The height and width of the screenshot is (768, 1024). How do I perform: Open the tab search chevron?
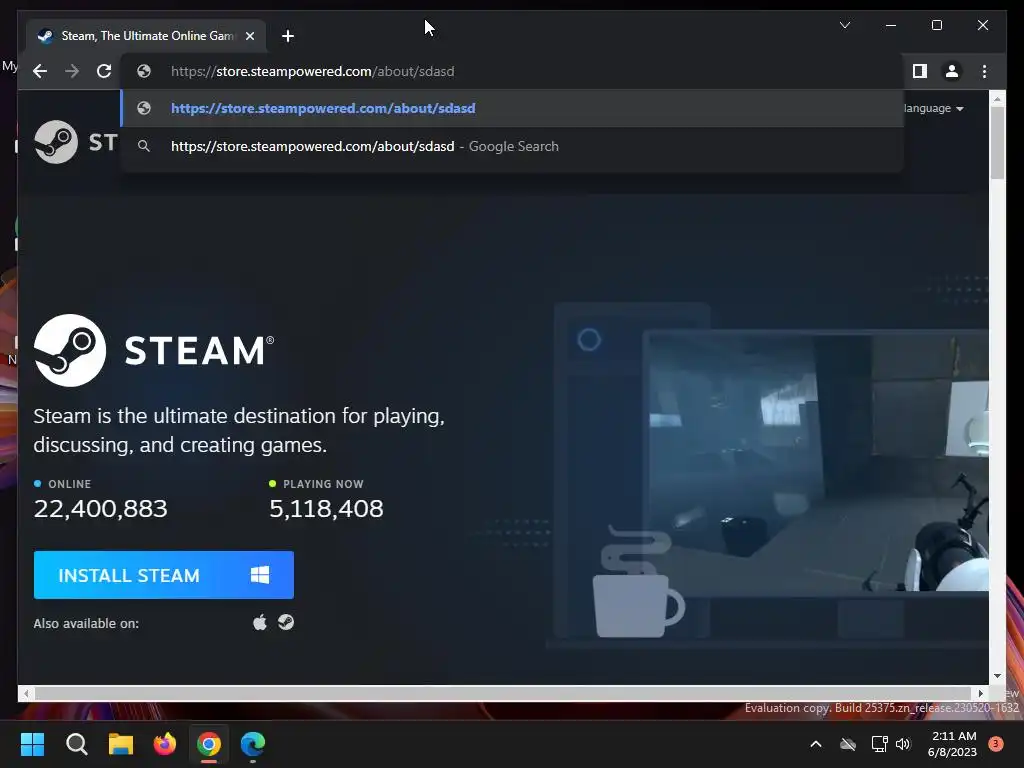[x=844, y=25]
